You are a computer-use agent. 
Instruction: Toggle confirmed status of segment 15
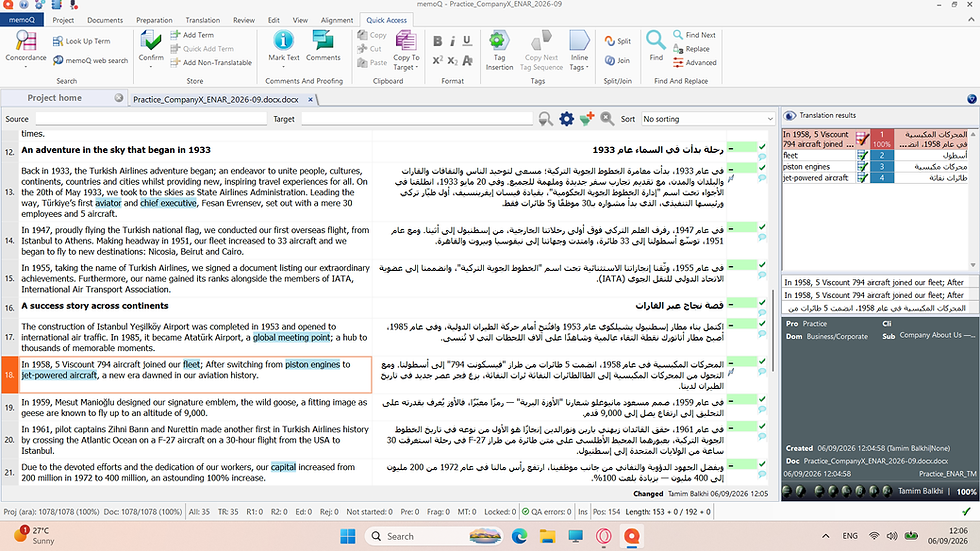coord(762,265)
